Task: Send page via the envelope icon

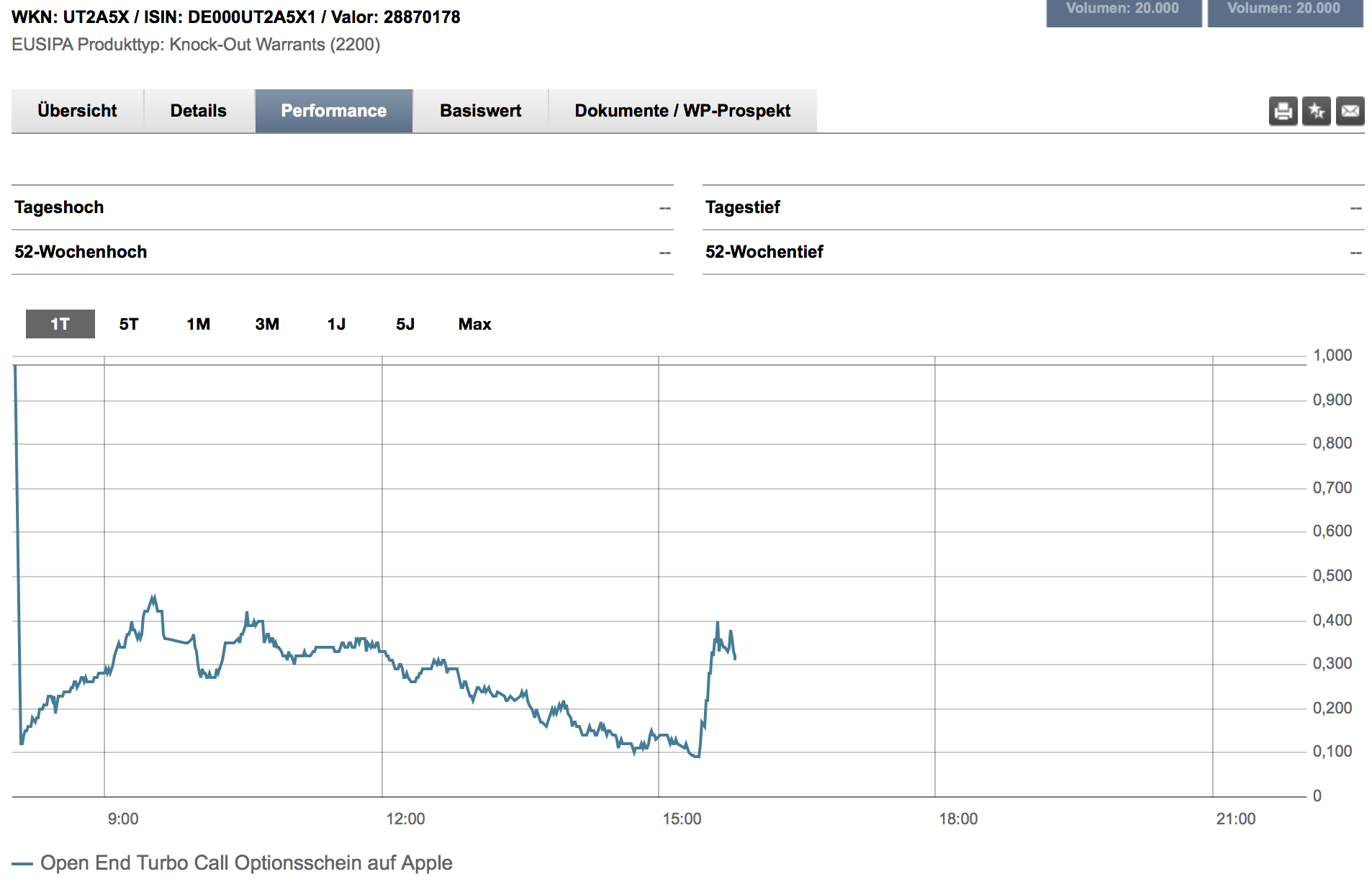Action: point(1350,111)
